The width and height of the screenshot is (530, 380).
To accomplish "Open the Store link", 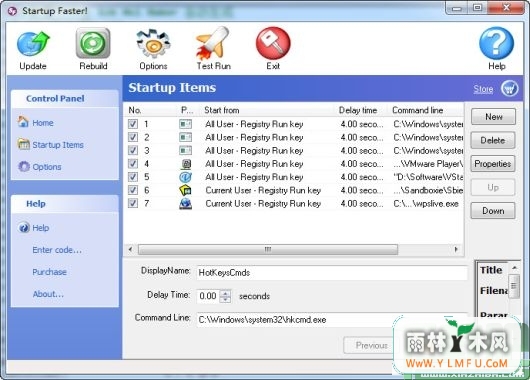I will [x=483, y=89].
